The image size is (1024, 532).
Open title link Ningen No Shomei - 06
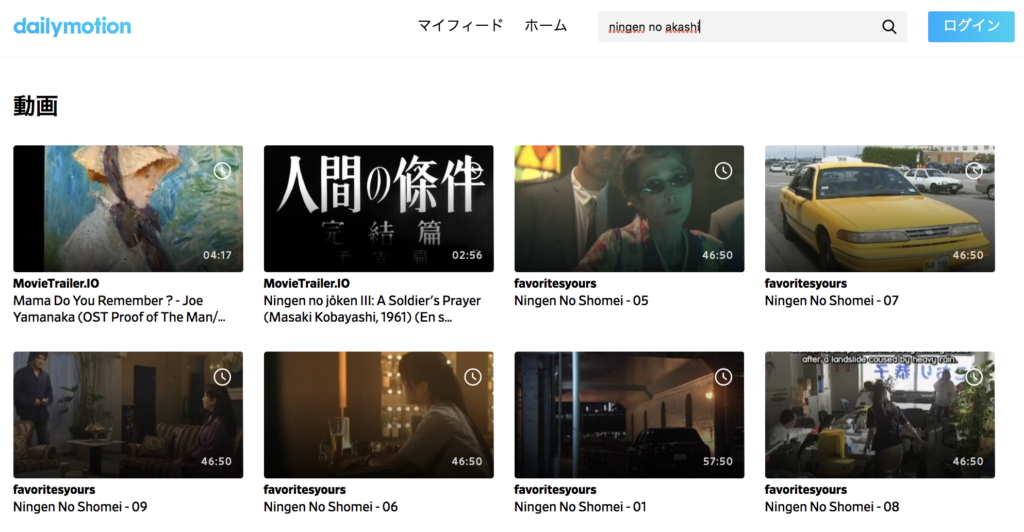point(330,507)
